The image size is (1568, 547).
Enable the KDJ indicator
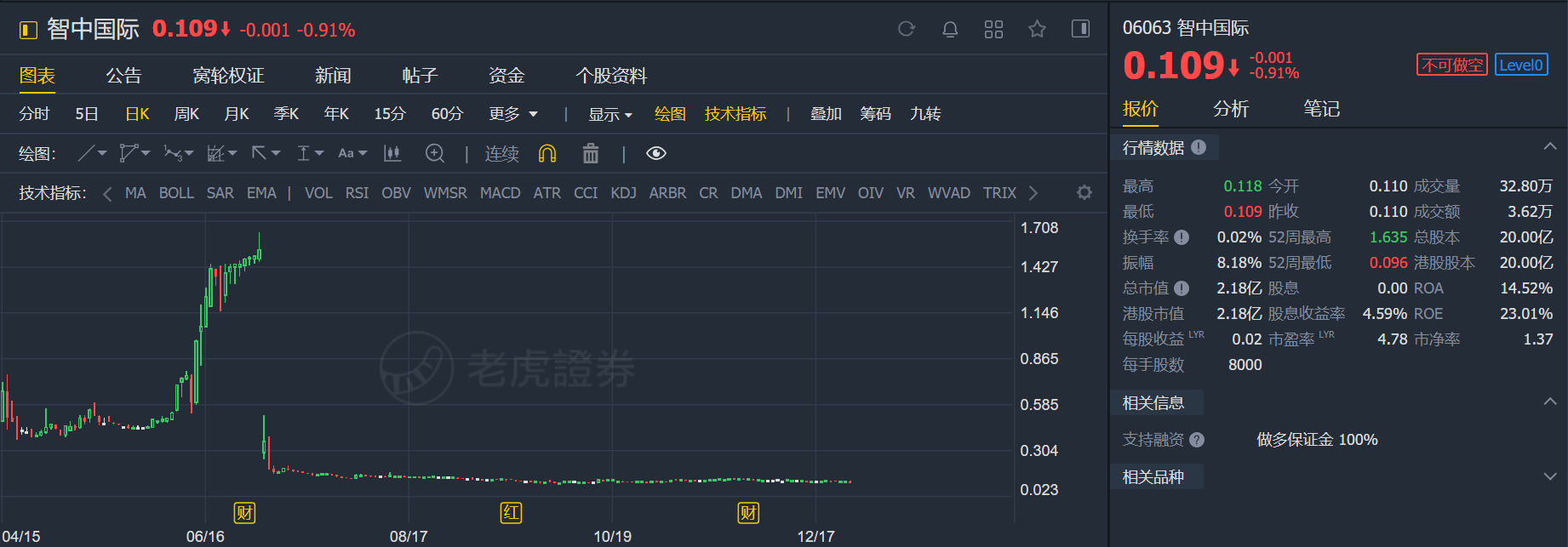point(623,193)
